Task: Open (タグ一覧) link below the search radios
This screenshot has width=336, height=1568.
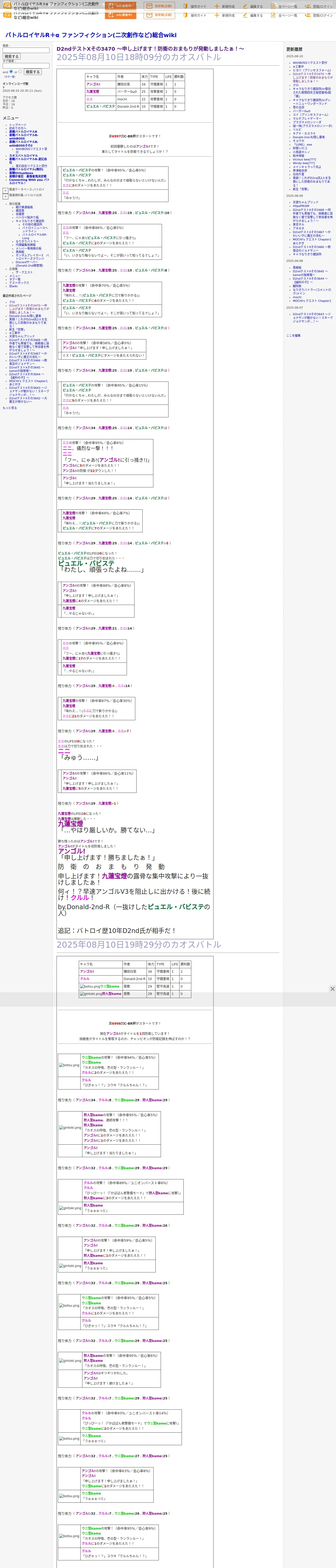Action: click(10, 77)
